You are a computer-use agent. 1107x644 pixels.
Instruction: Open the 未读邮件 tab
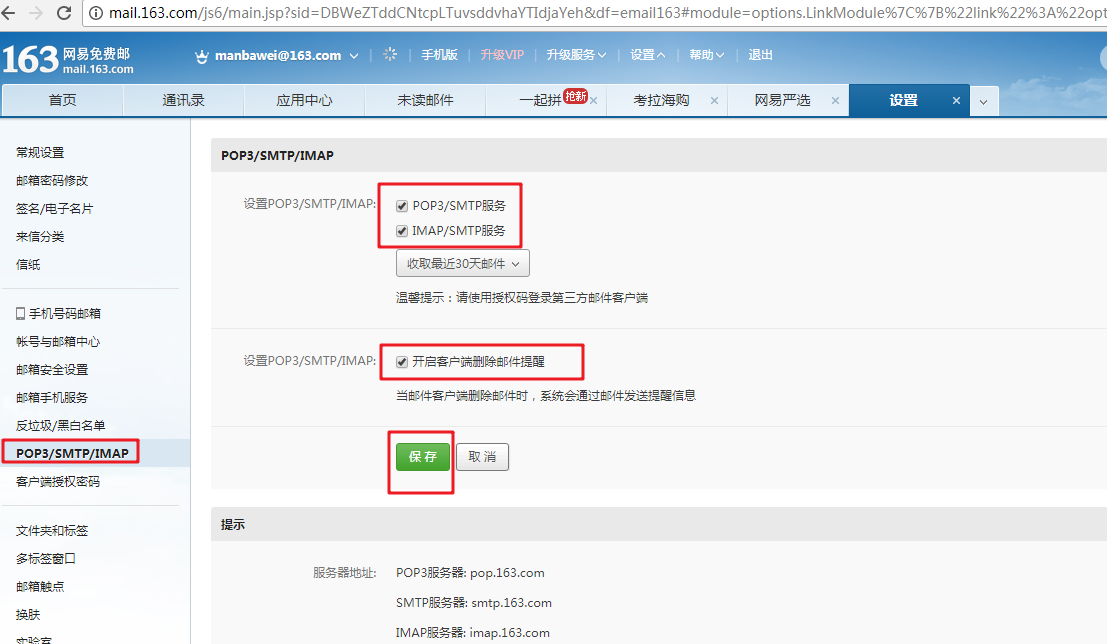point(425,101)
